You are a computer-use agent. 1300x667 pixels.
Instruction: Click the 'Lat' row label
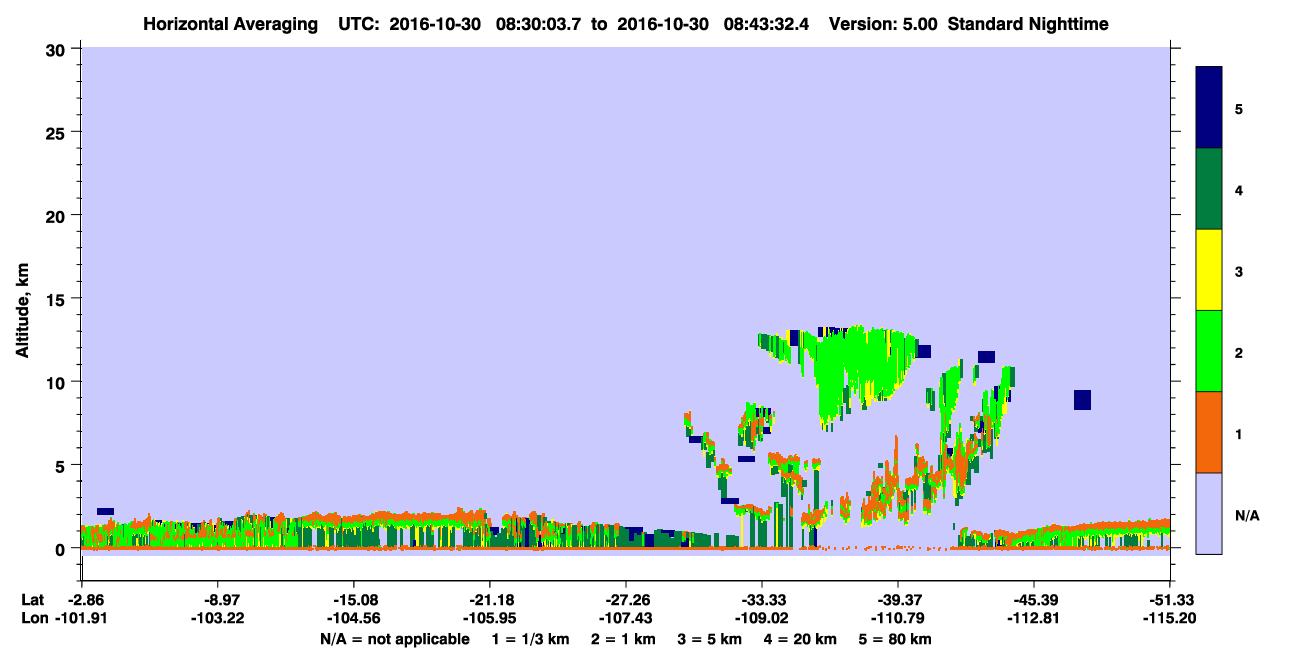[32, 600]
